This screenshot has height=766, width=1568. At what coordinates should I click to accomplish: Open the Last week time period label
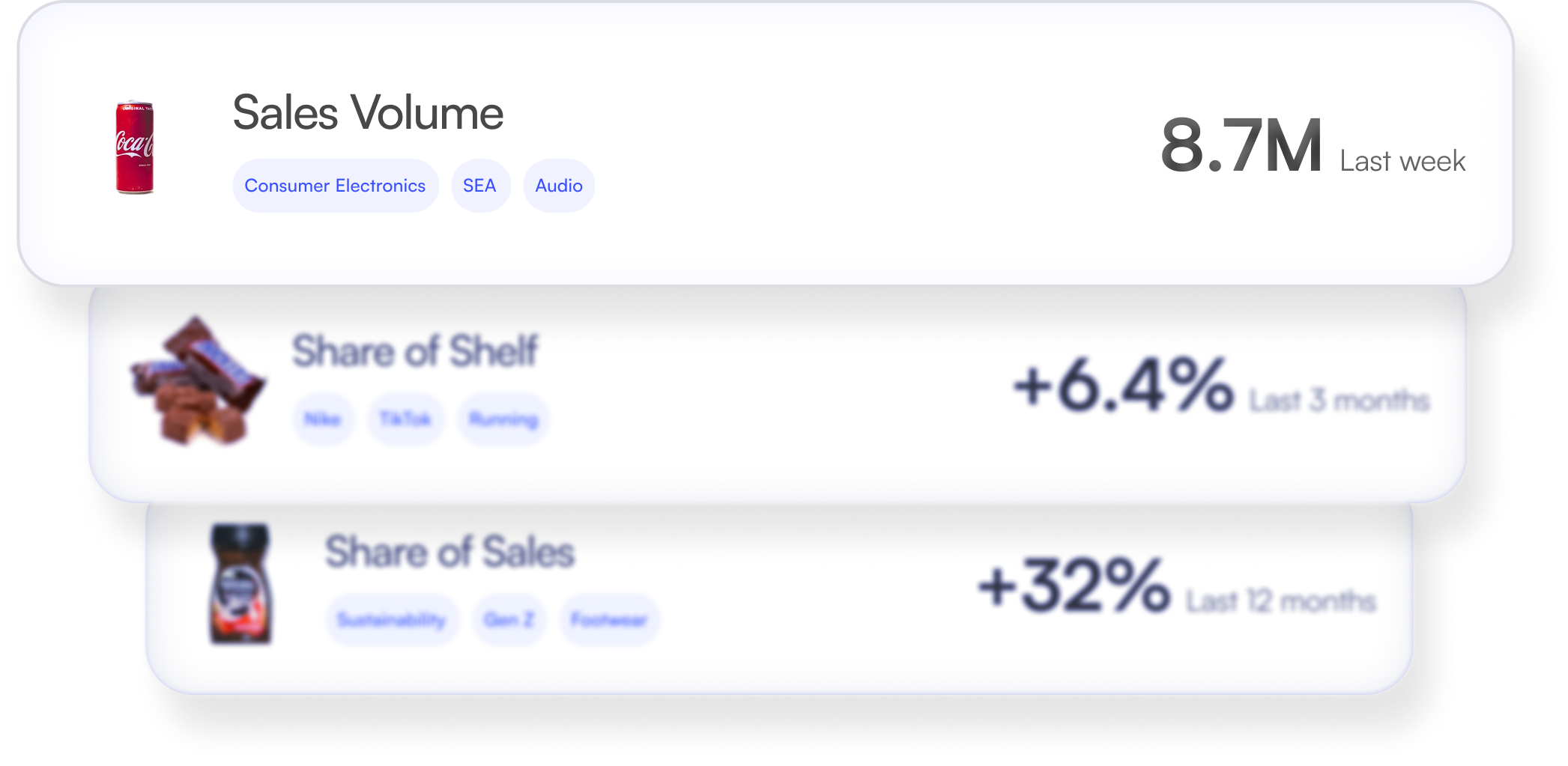tap(1402, 159)
